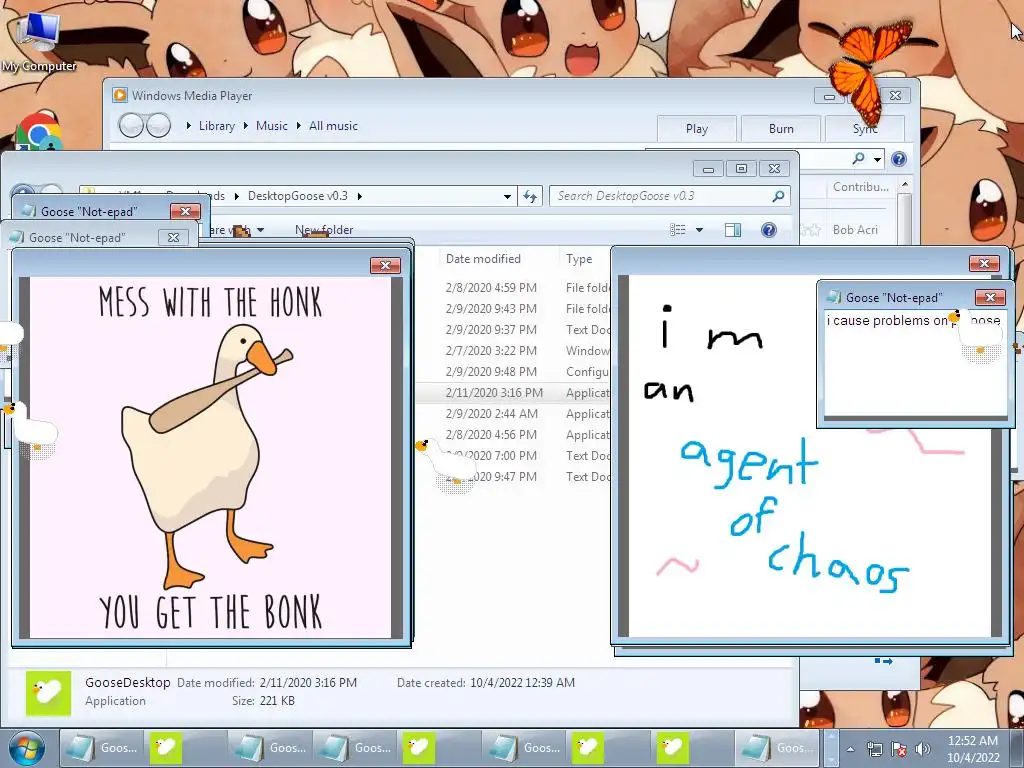Click the GooseDesktop name in details pane
The image size is (1024, 768).
click(127, 682)
